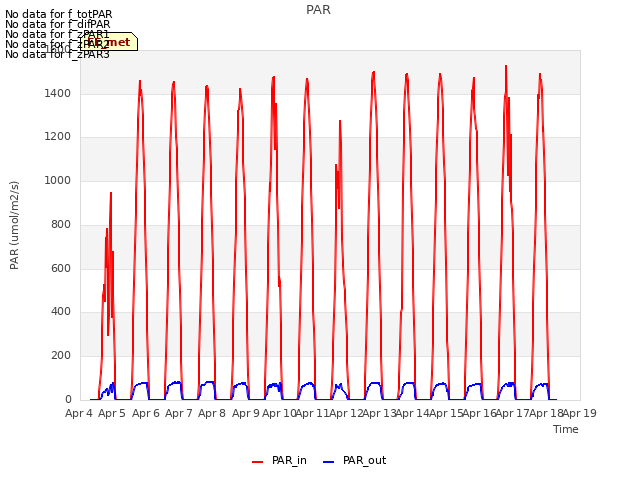Image resolution: width=640 pixels, height=480 pixels.
Task: Click the Apr 6 x-axis tick label
Action: click(146, 413)
